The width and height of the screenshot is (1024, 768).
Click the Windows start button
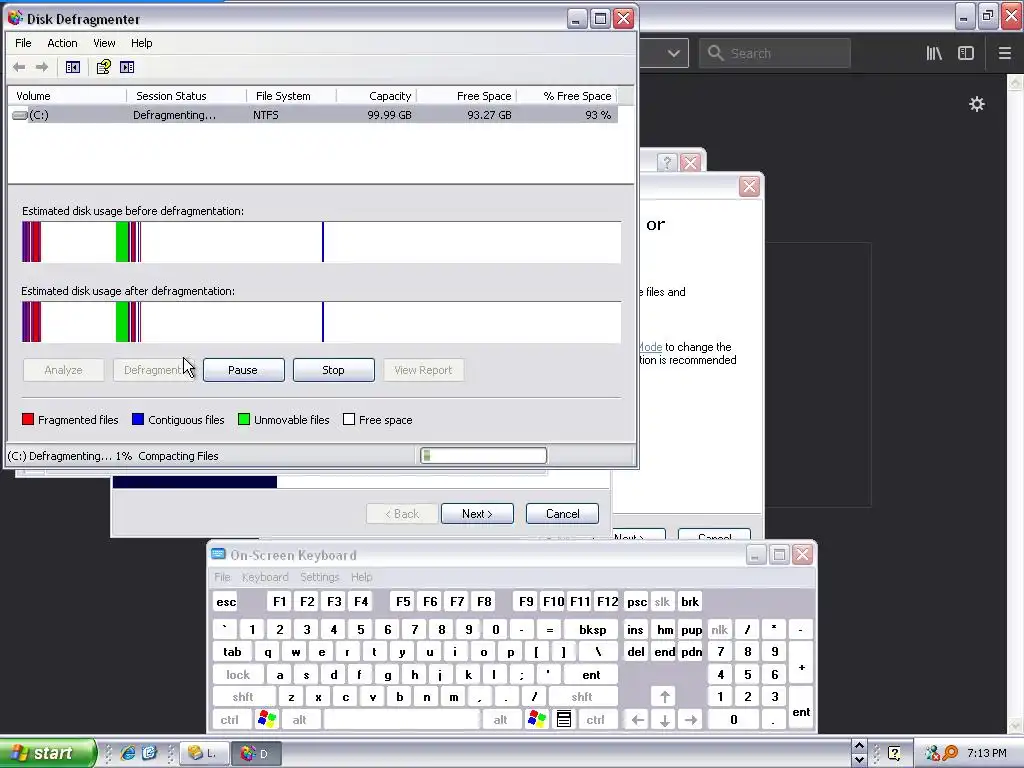47,753
